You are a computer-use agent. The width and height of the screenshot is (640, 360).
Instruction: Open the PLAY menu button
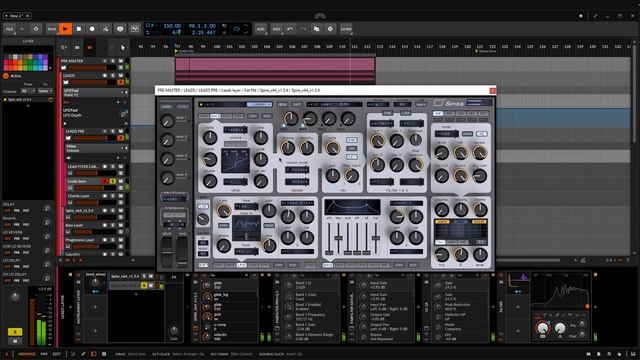tap(52, 29)
